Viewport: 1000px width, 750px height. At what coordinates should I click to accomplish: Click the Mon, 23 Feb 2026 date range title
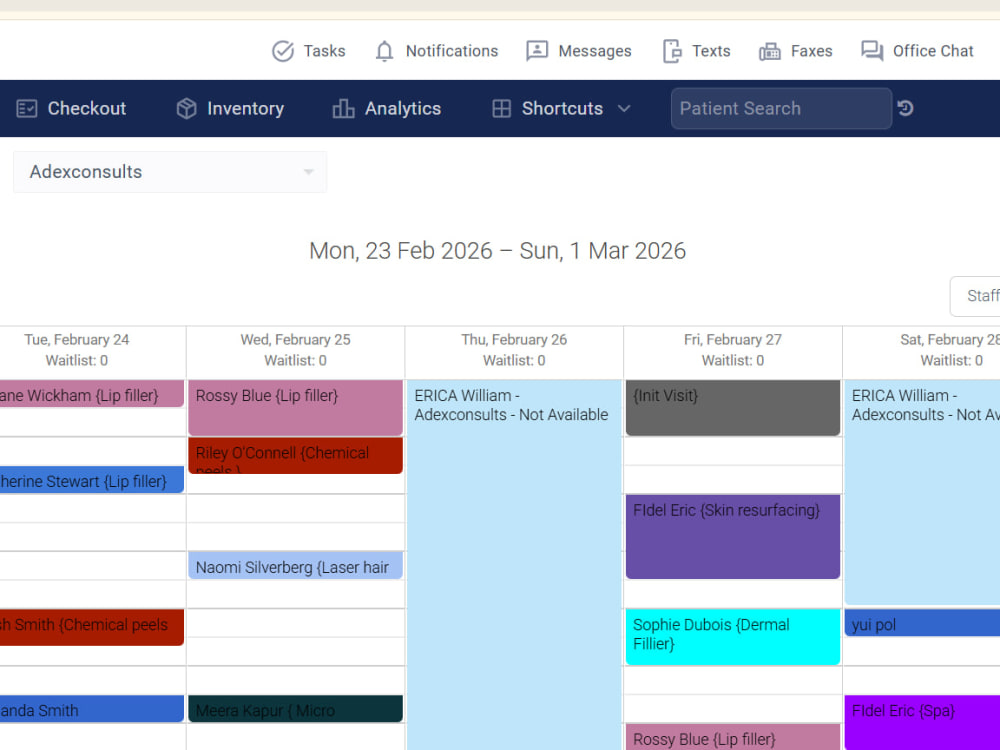click(x=497, y=251)
